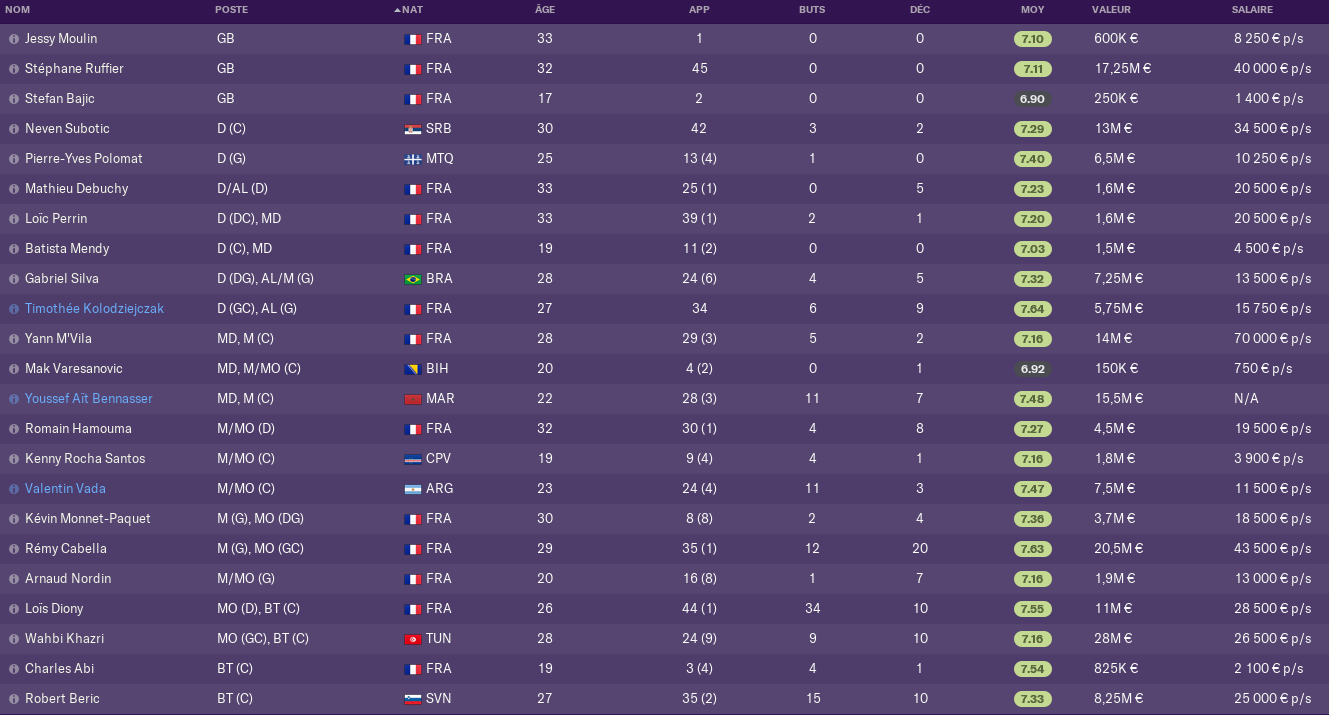
Task: Open info icon for Neven Subotic
Action: coord(14,129)
